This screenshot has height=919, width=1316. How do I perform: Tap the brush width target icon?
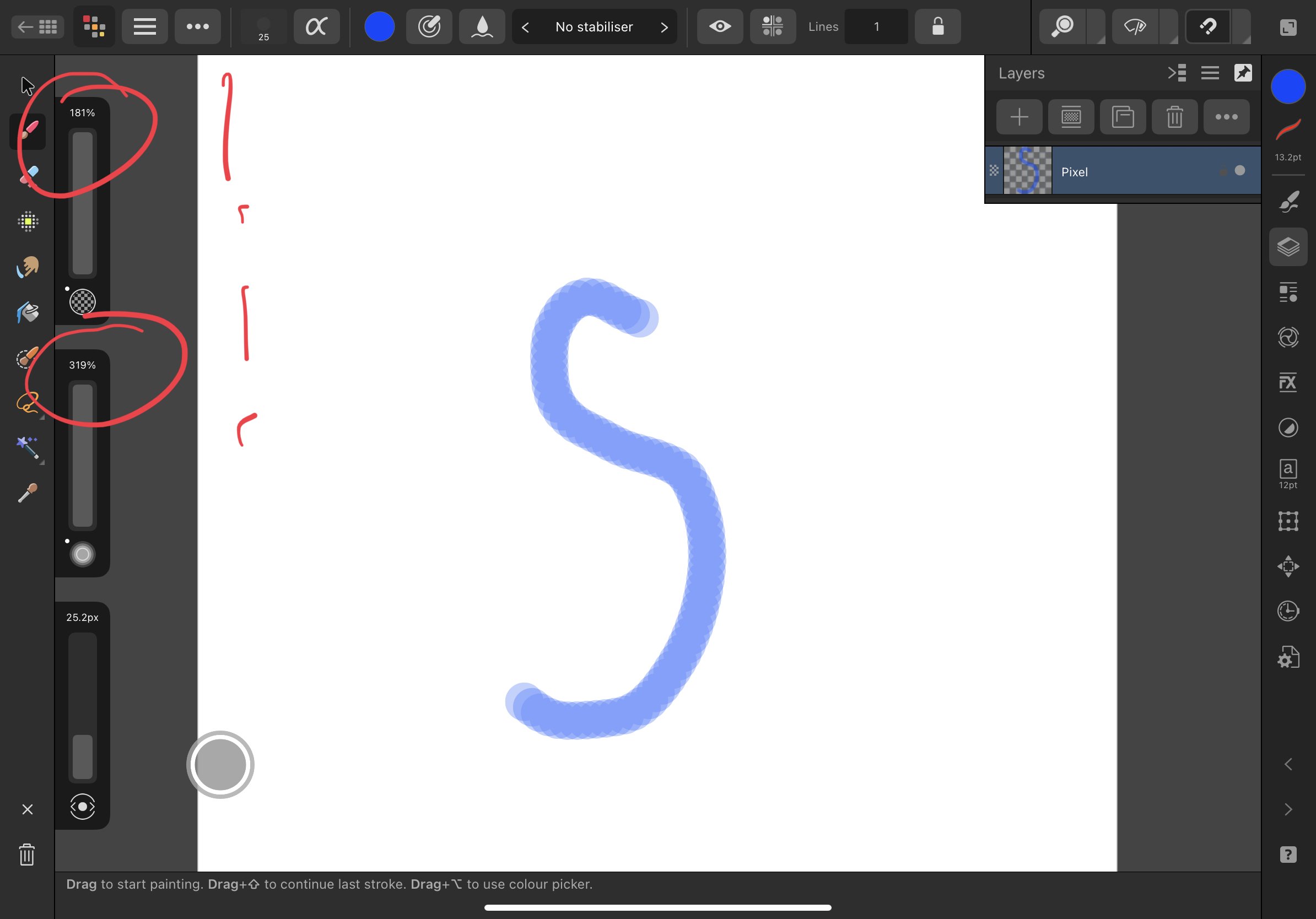[83, 807]
